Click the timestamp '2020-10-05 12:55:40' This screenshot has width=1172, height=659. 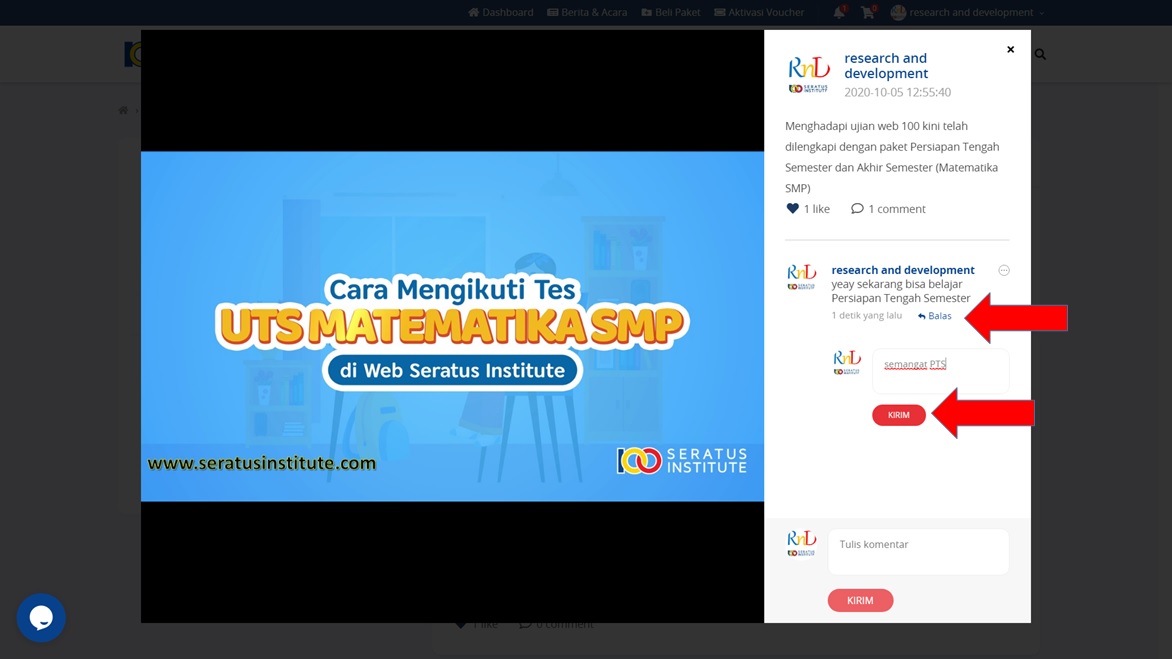tap(898, 92)
